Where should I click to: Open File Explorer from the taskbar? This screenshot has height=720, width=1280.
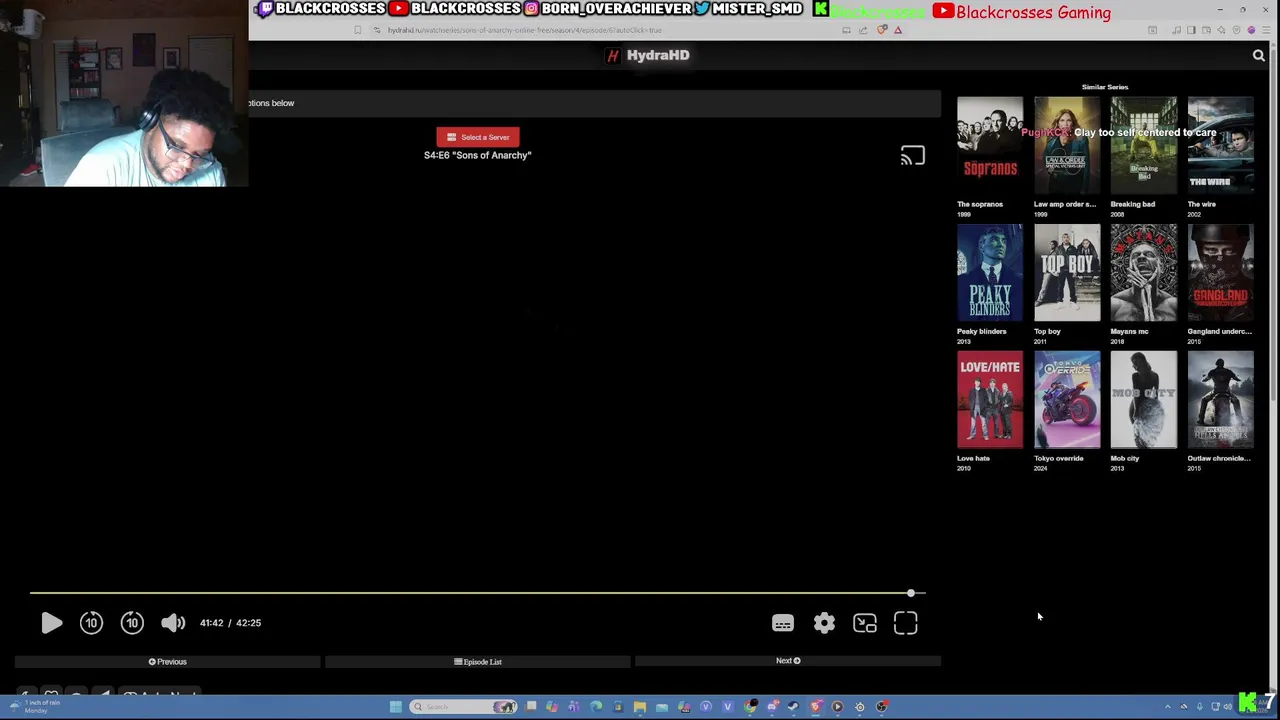[640, 707]
